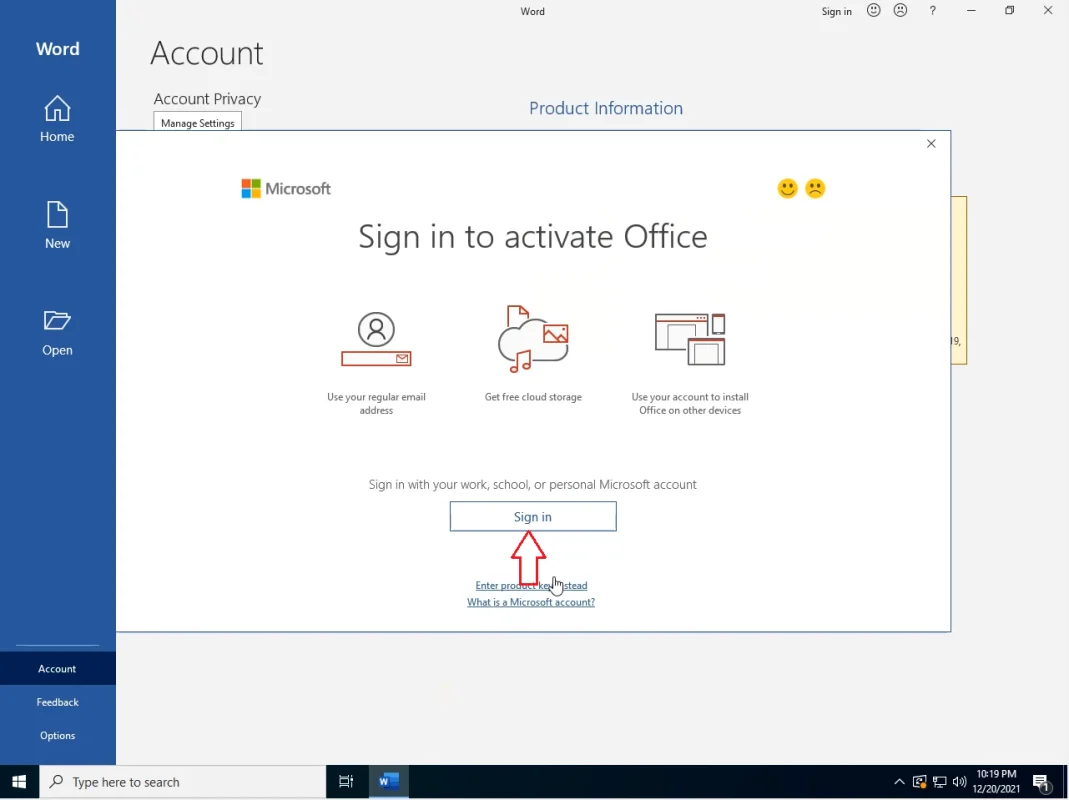Click Manage Settings under Account Privacy
1069x800 pixels.
[x=198, y=123]
